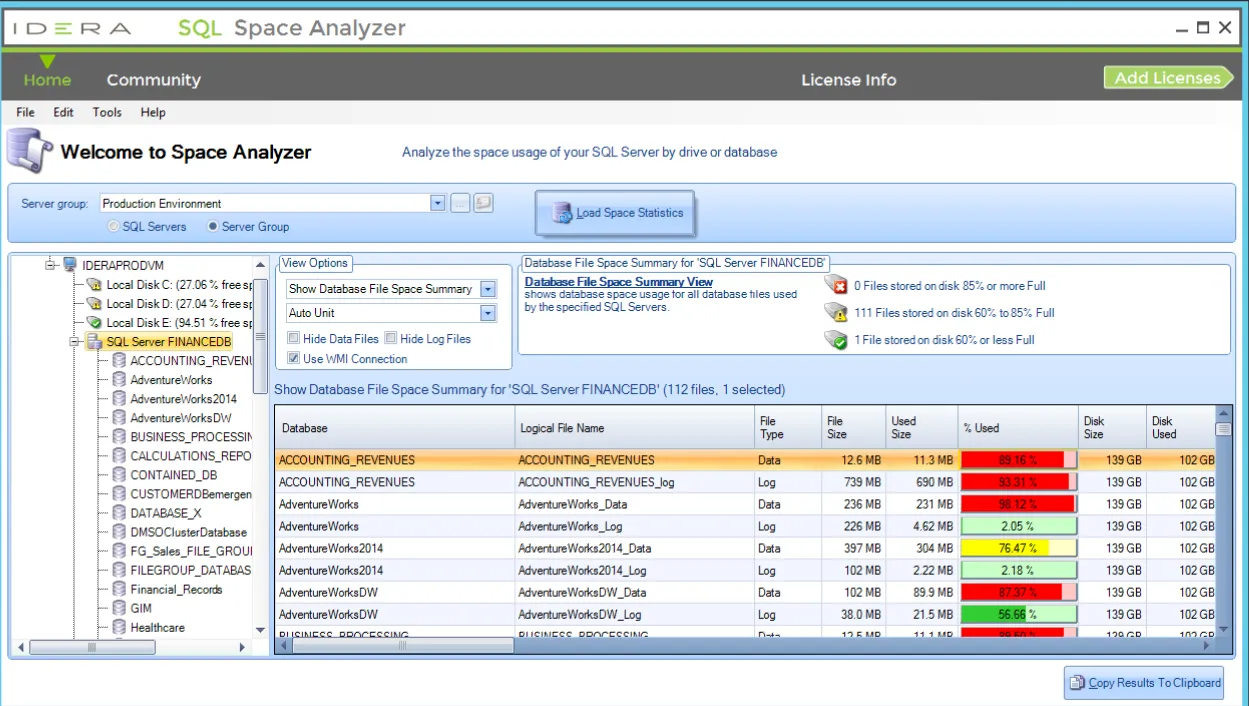
Task: Select the SQL Servers radio button
Action: click(x=113, y=226)
